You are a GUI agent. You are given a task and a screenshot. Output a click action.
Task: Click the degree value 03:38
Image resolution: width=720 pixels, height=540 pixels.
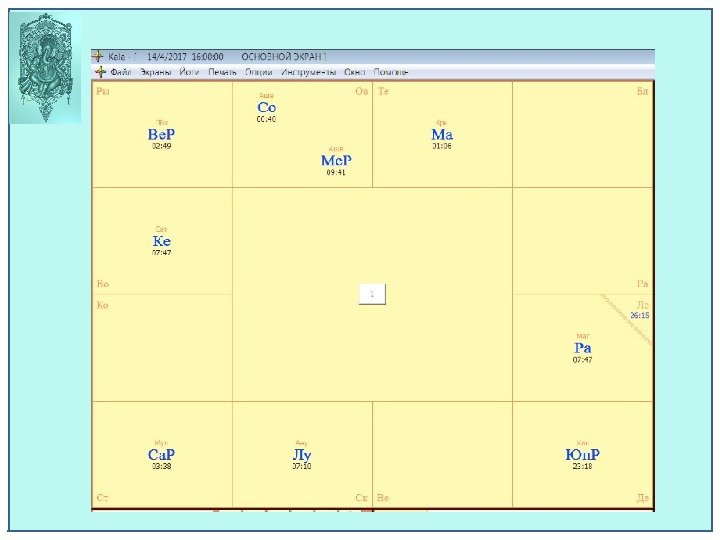coord(162,466)
